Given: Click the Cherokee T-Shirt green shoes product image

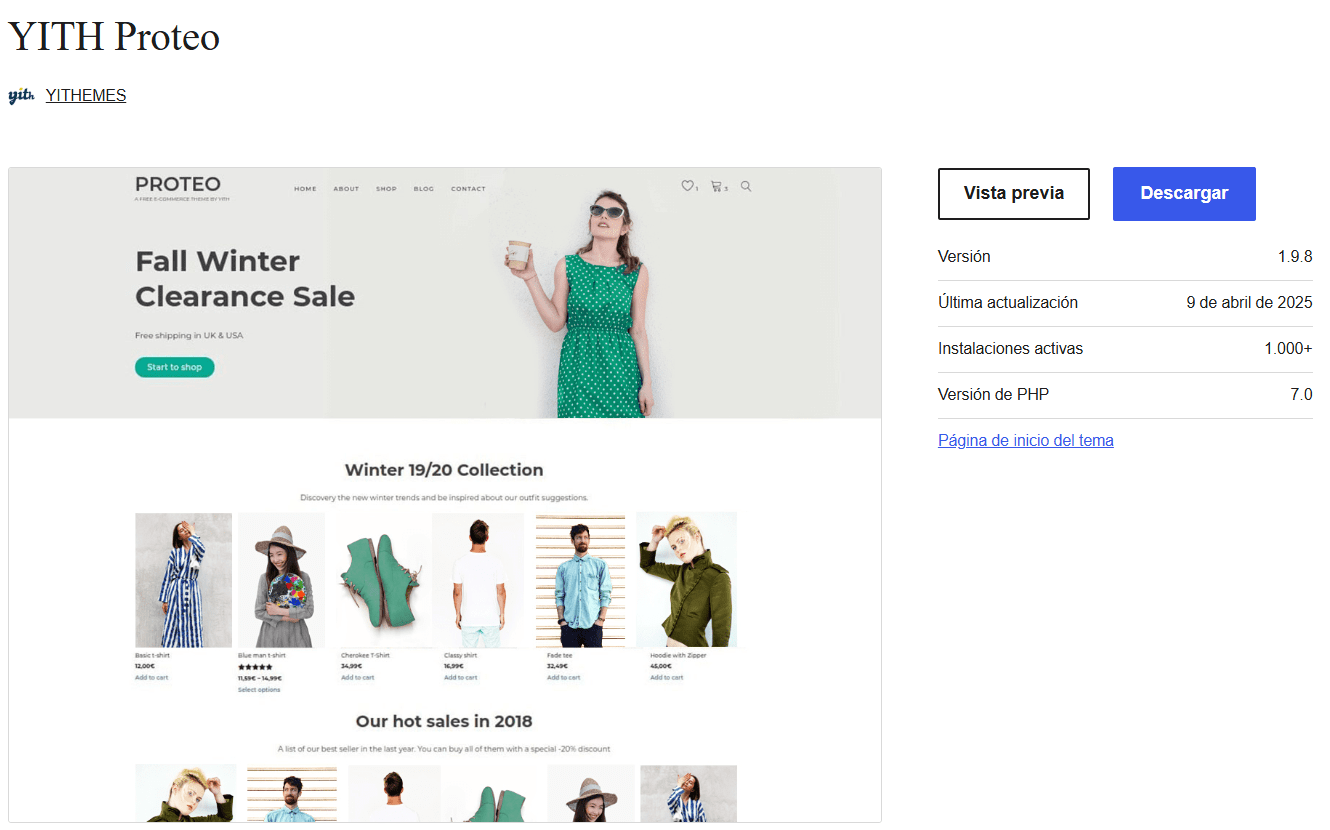Looking at the screenshot, I should pos(380,580).
